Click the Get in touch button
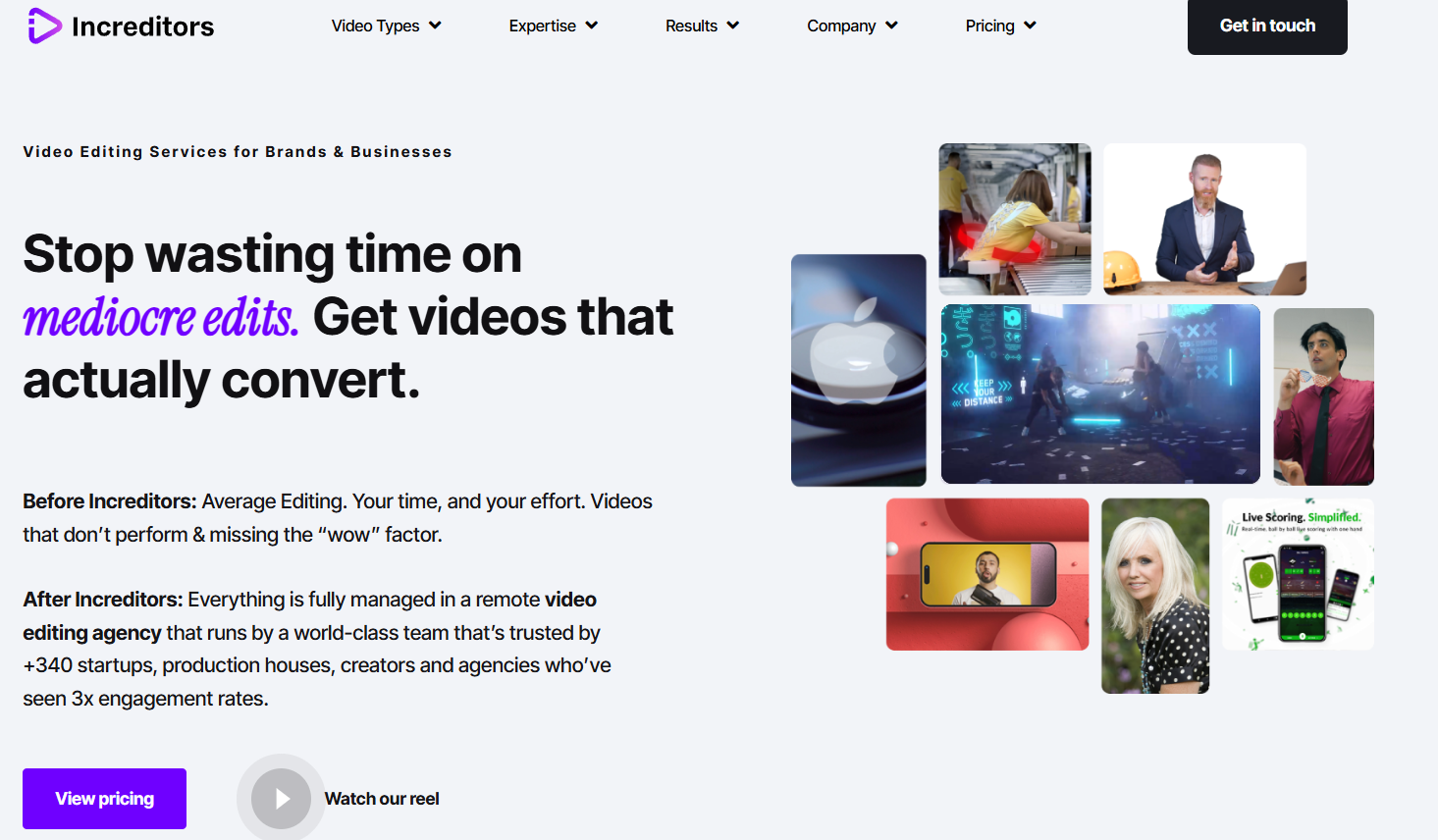The width and height of the screenshot is (1438, 840). [x=1266, y=26]
